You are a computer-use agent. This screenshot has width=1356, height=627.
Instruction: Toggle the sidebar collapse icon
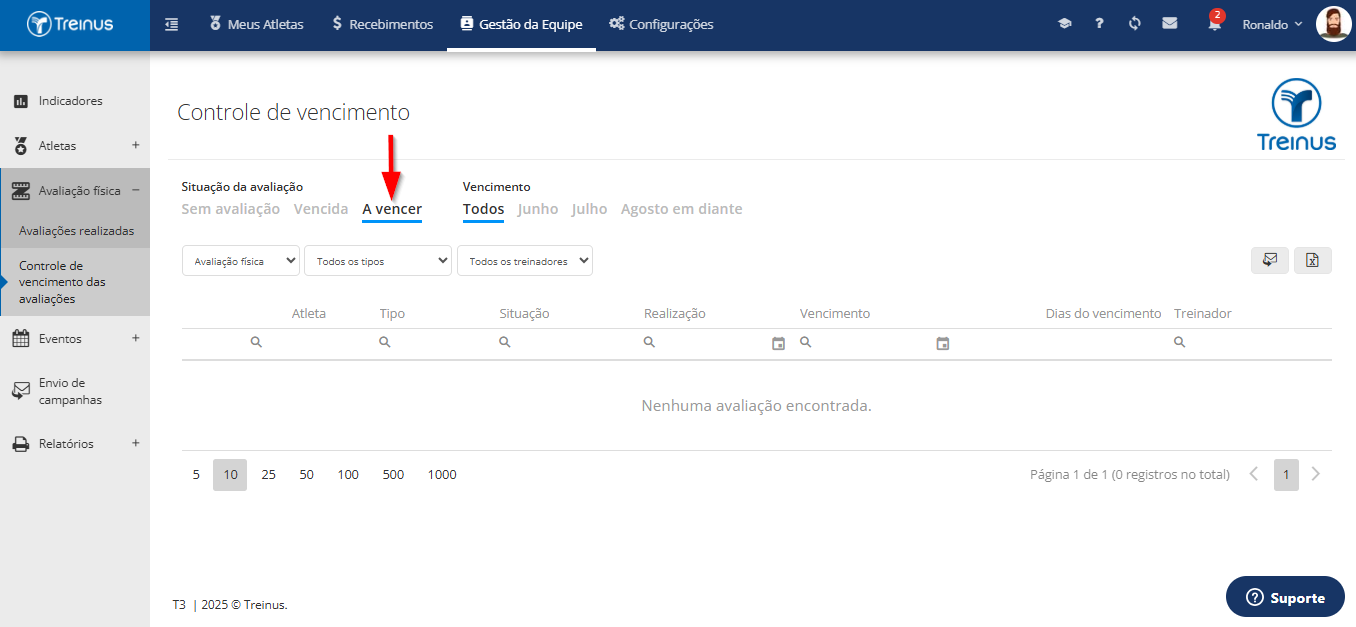coord(171,24)
